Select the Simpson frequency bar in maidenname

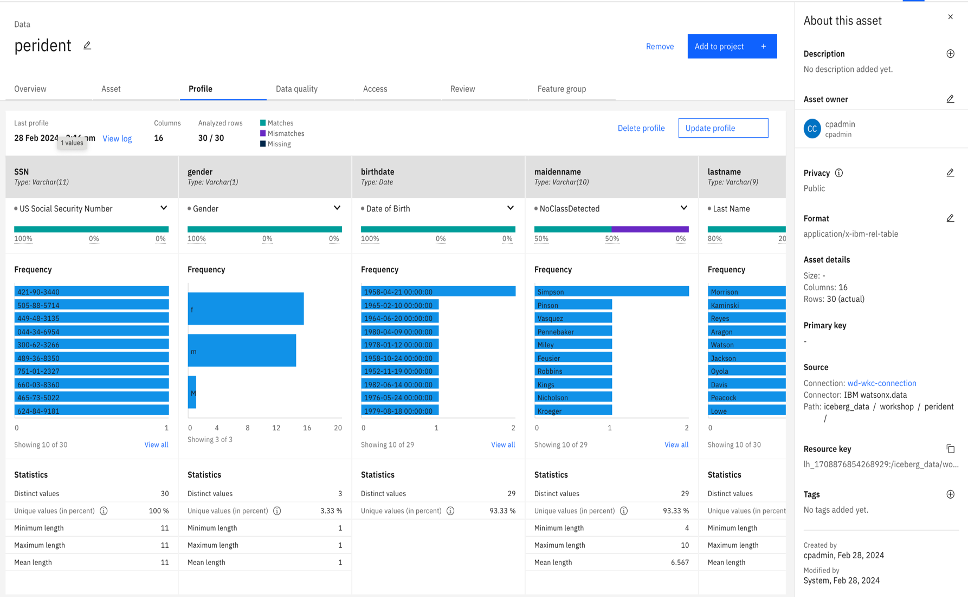(x=611, y=291)
